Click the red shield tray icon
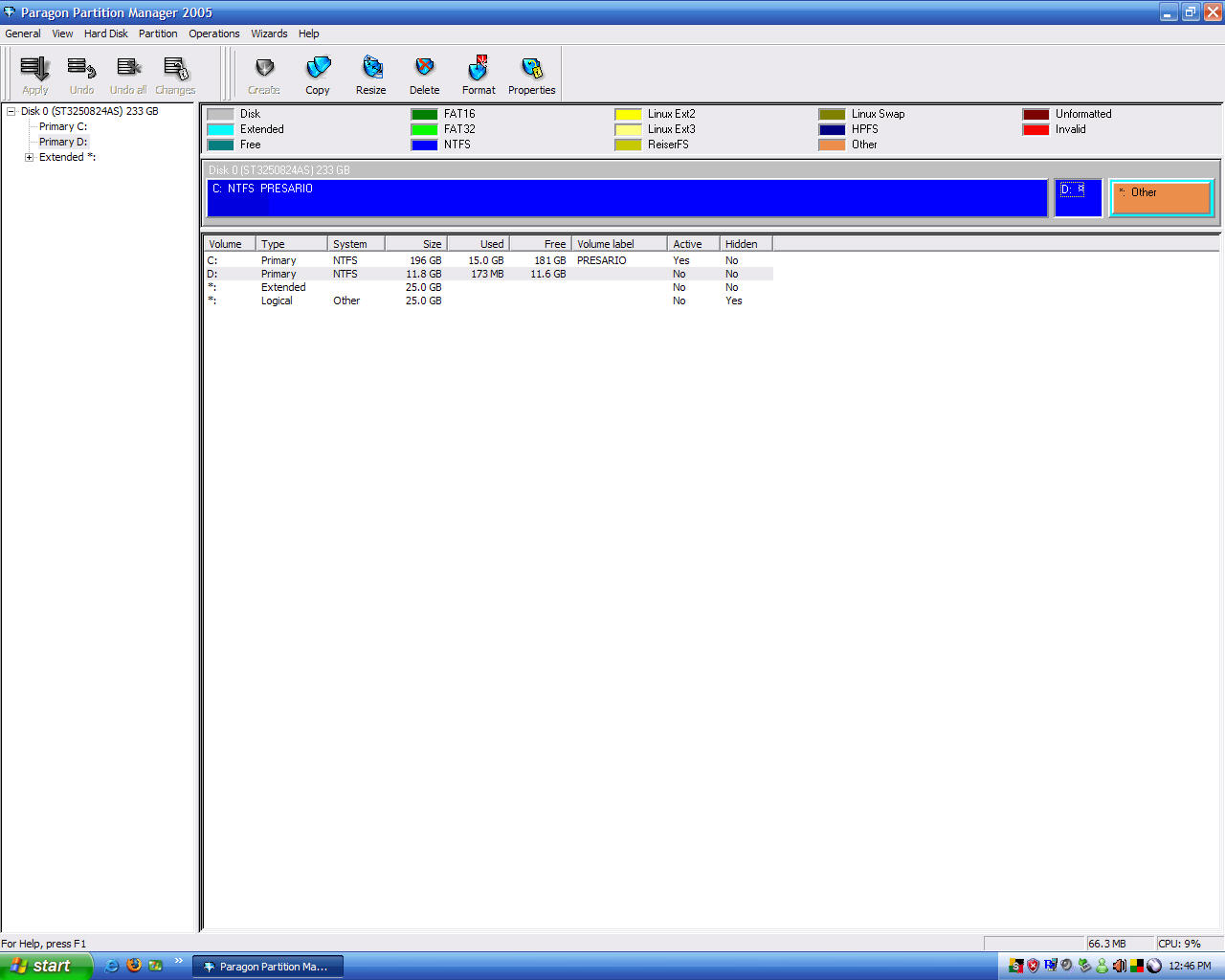 pyautogui.click(x=1033, y=966)
